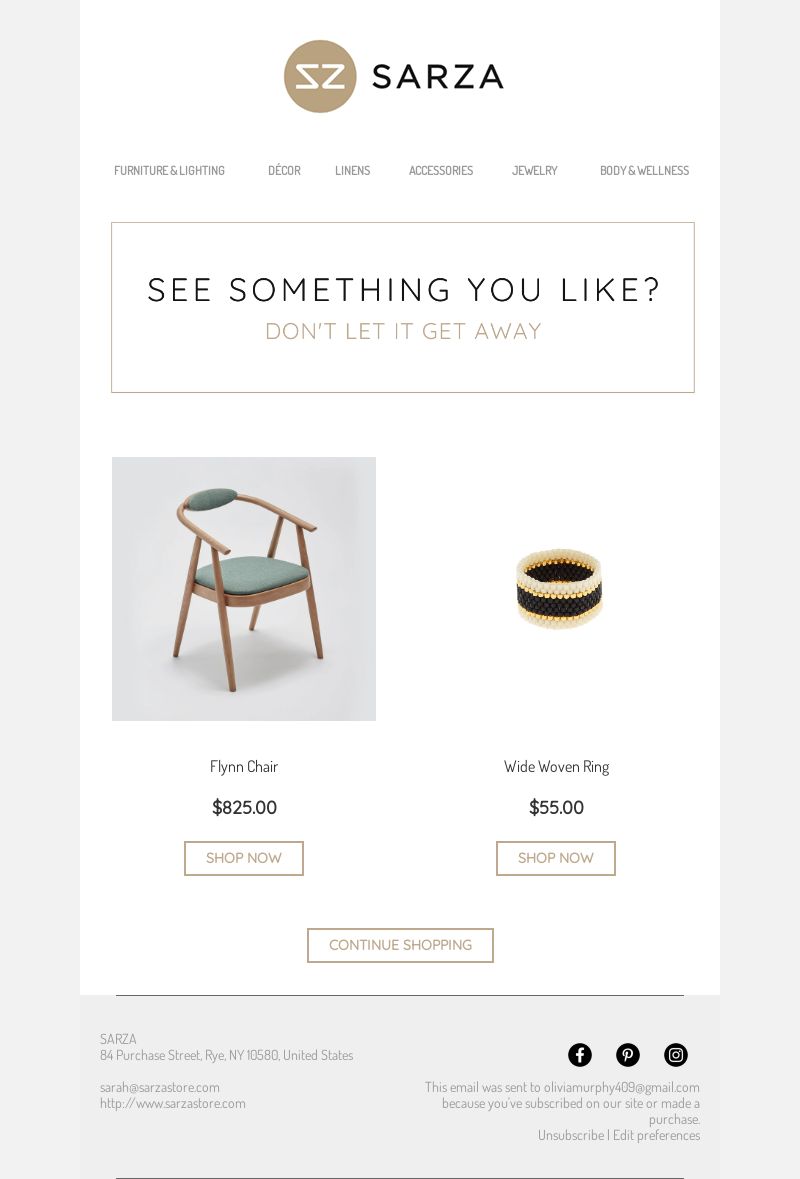Open Body & Wellness category
Viewport: 800px width, 1179px height.
click(644, 171)
